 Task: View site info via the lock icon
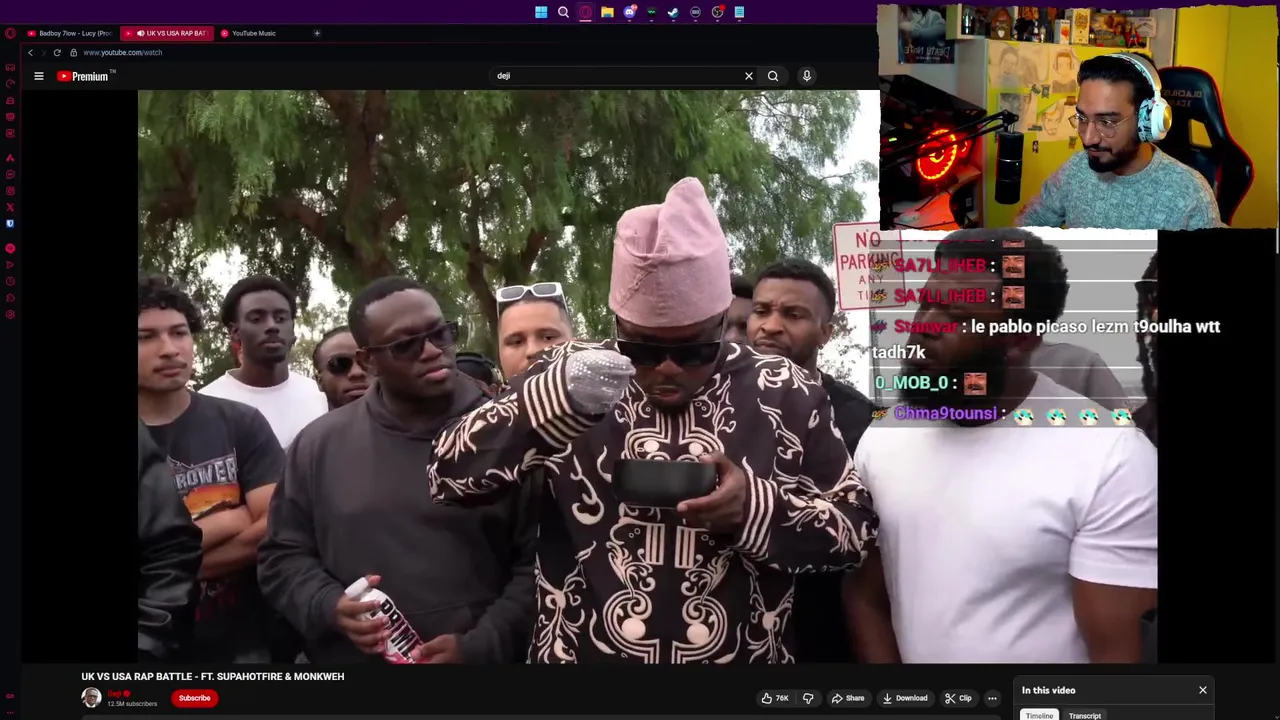[x=73, y=52]
